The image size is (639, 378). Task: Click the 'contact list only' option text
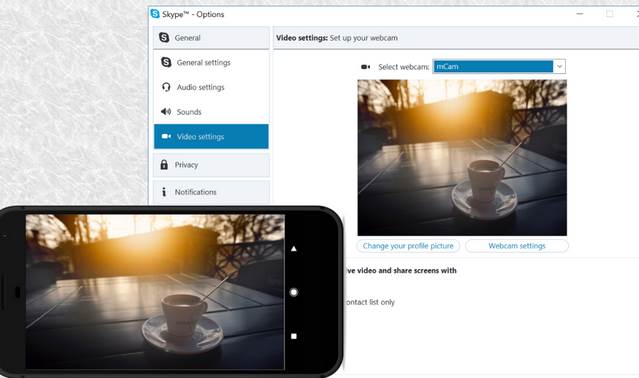(370, 302)
